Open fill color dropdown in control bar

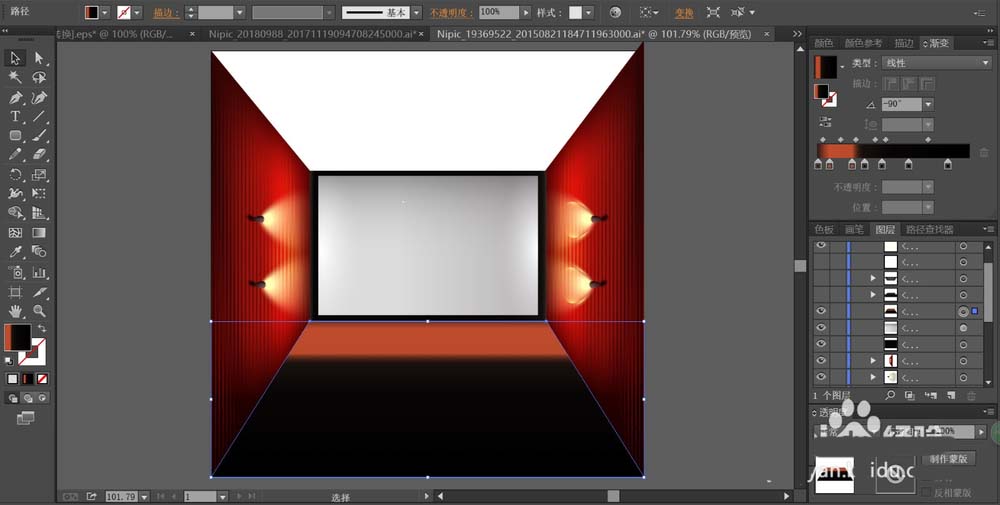105,12
